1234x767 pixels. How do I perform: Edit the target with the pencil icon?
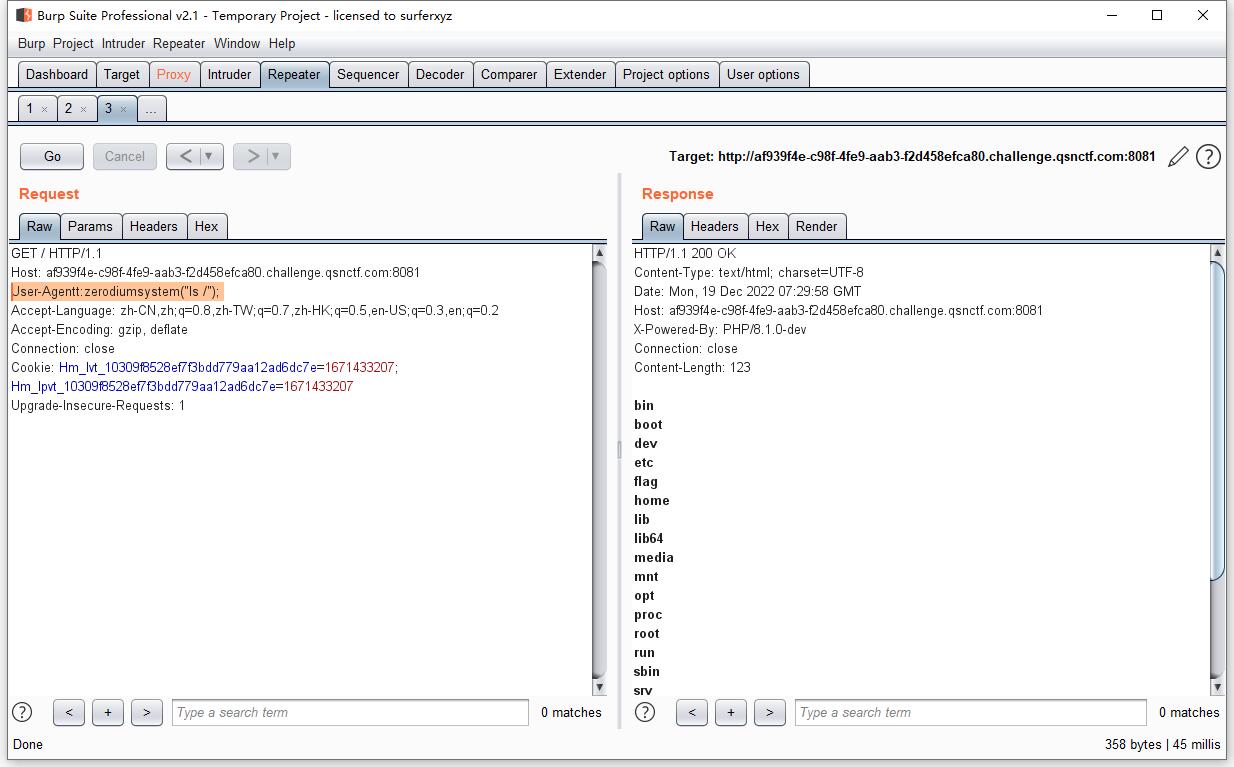[x=1179, y=156]
